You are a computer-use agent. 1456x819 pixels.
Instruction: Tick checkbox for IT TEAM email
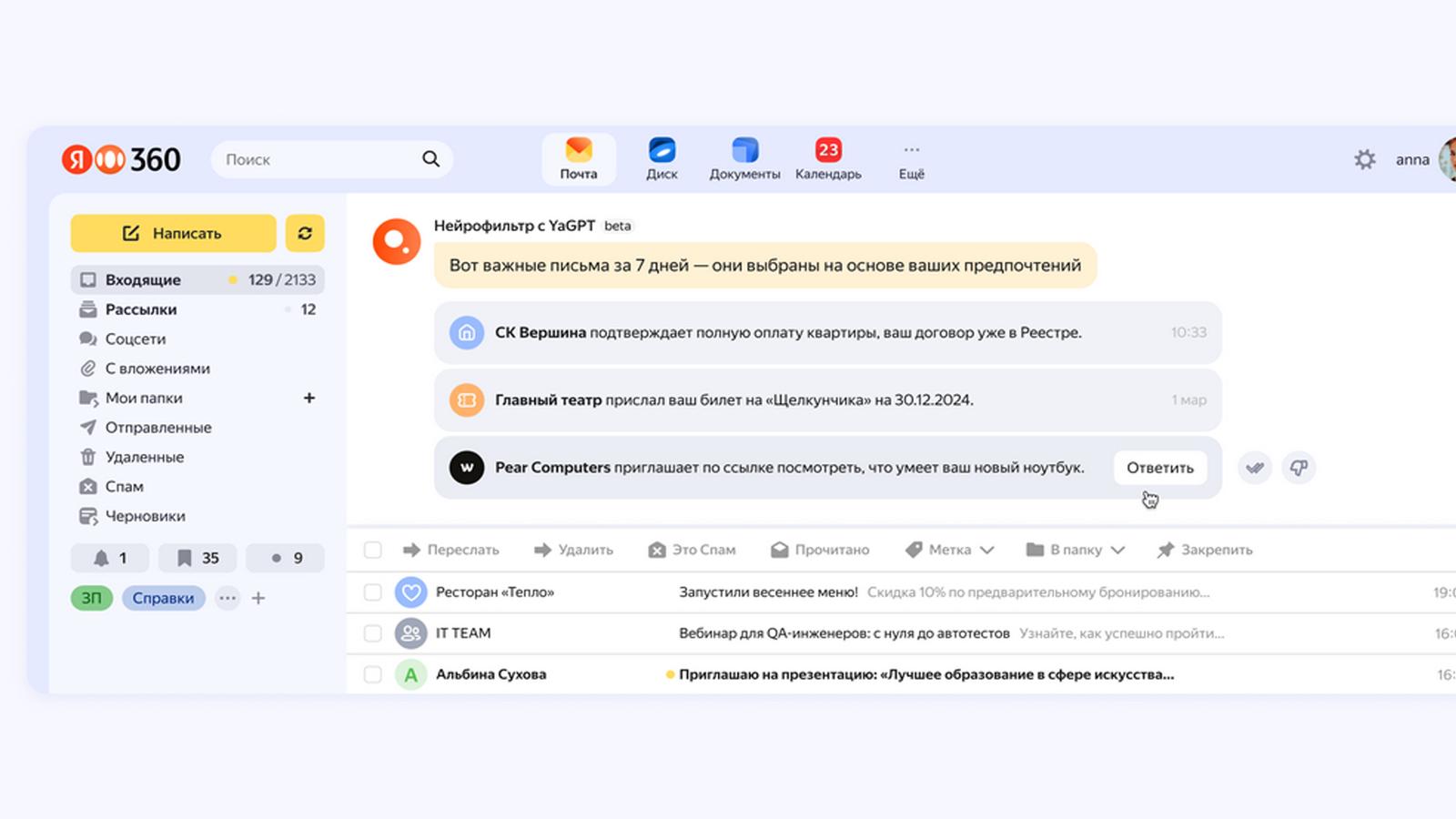[372, 633]
